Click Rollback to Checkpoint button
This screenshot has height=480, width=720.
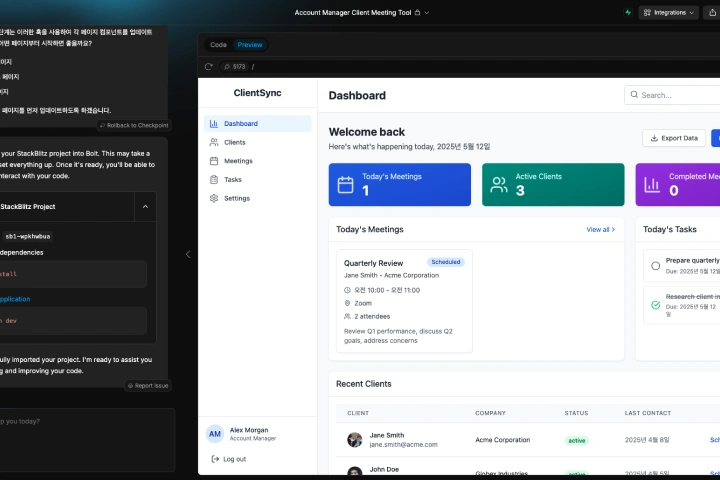134,125
